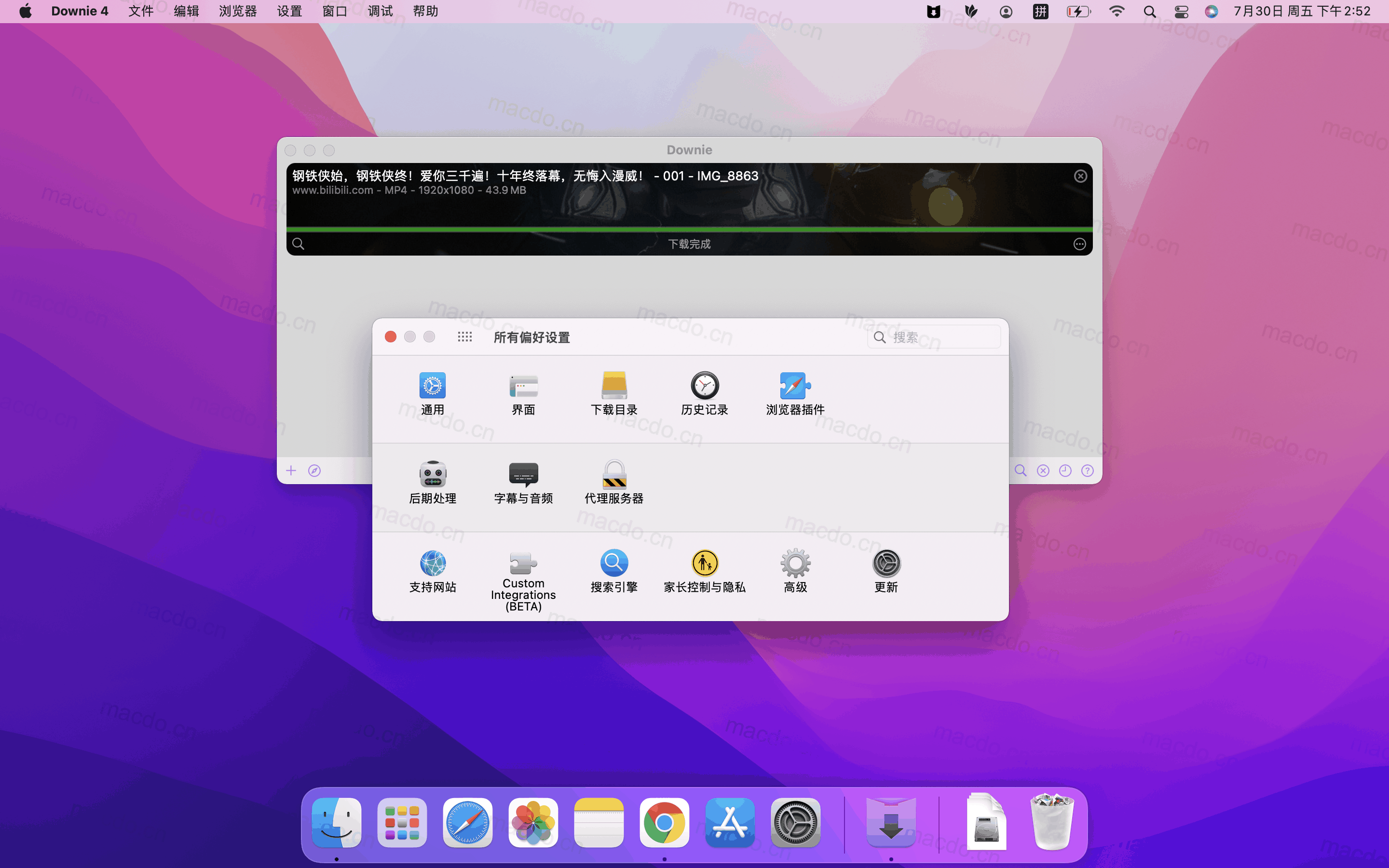Open the 通用 general preferences pane
Screen dimensions: 1389x868
pyautogui.click(x=432, y=394)
